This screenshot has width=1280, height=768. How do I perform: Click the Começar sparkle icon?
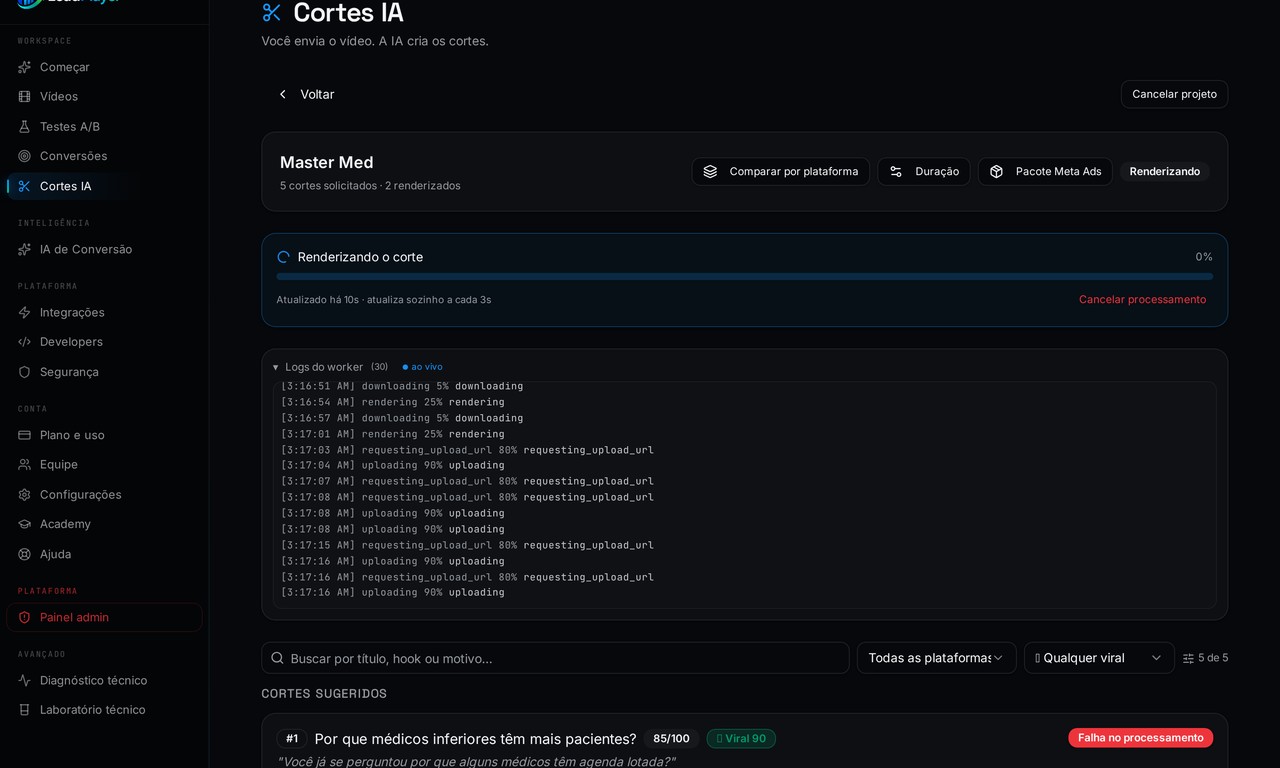pyautogui.click(x=25, y=67)
